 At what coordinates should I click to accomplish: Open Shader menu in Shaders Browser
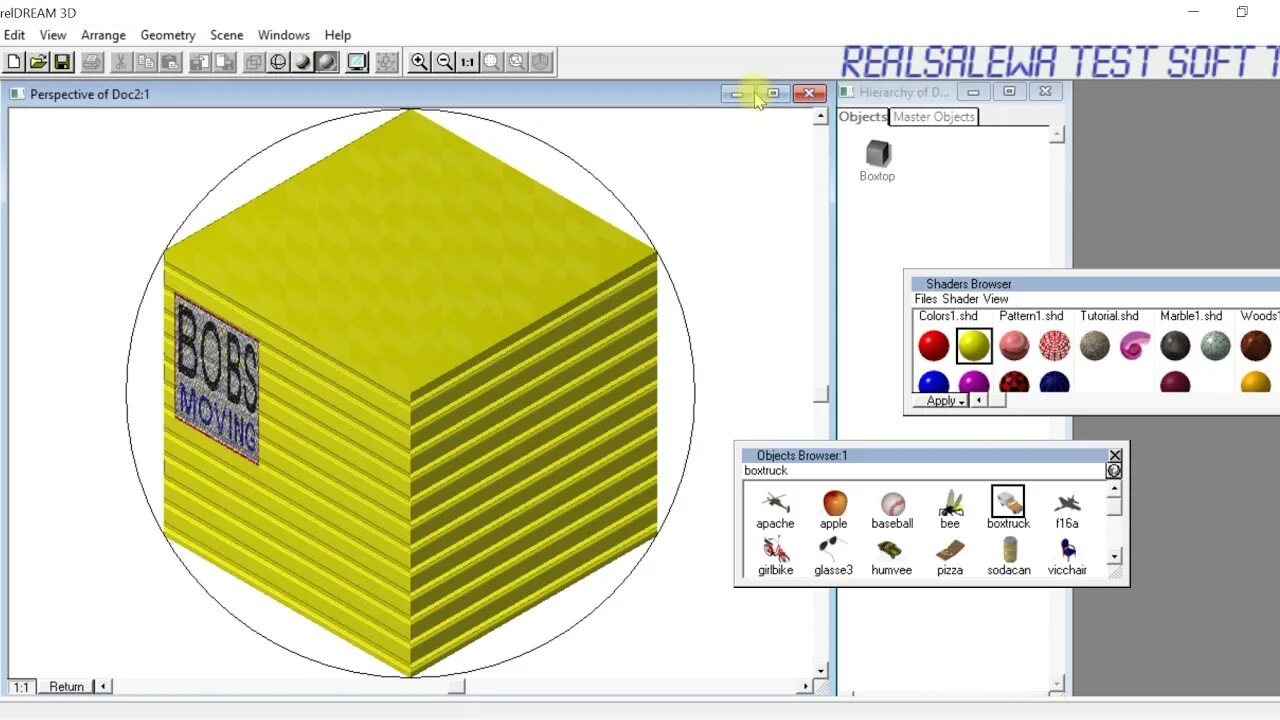960,299
